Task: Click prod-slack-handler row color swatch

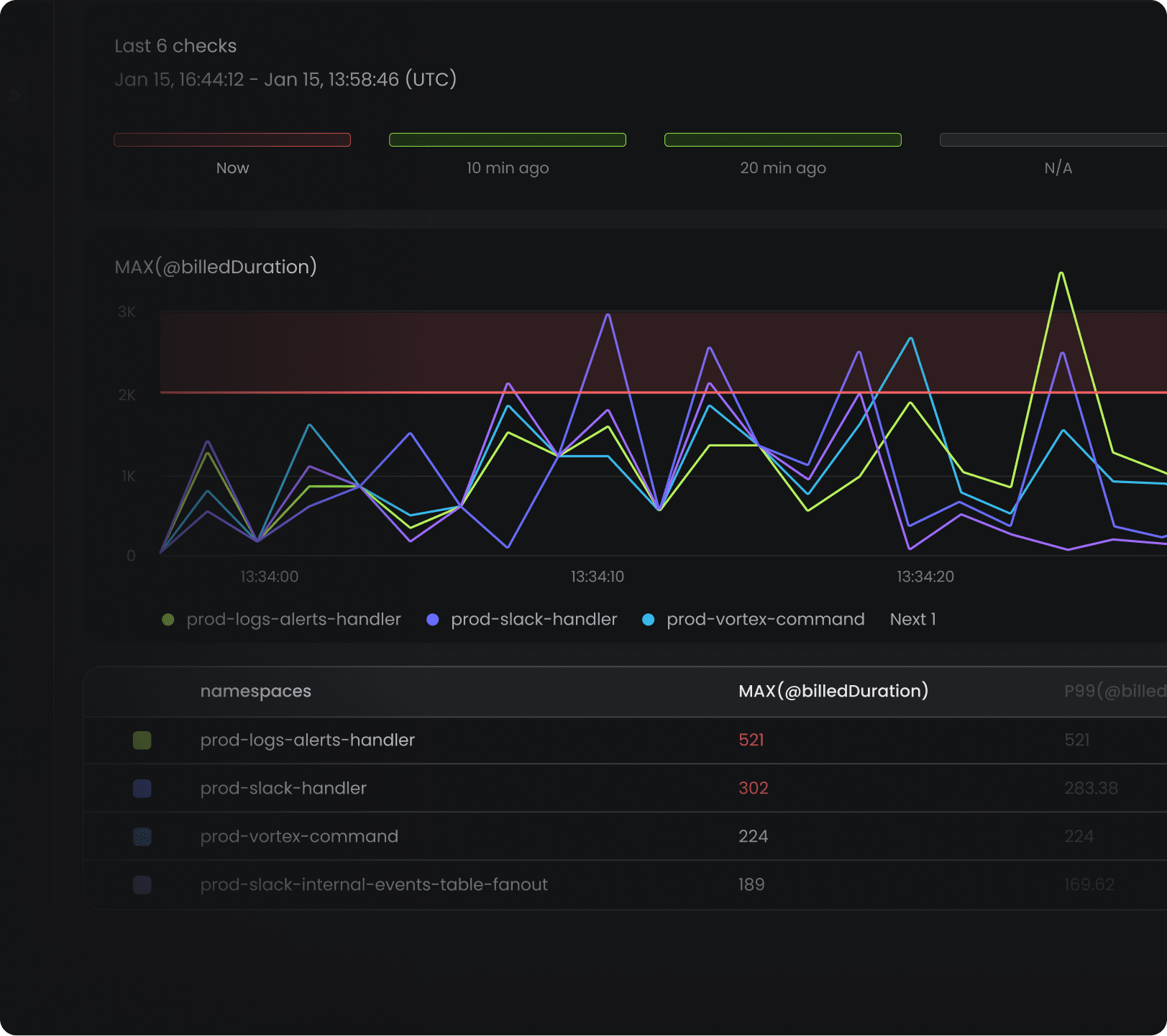Action: (142, 789)
